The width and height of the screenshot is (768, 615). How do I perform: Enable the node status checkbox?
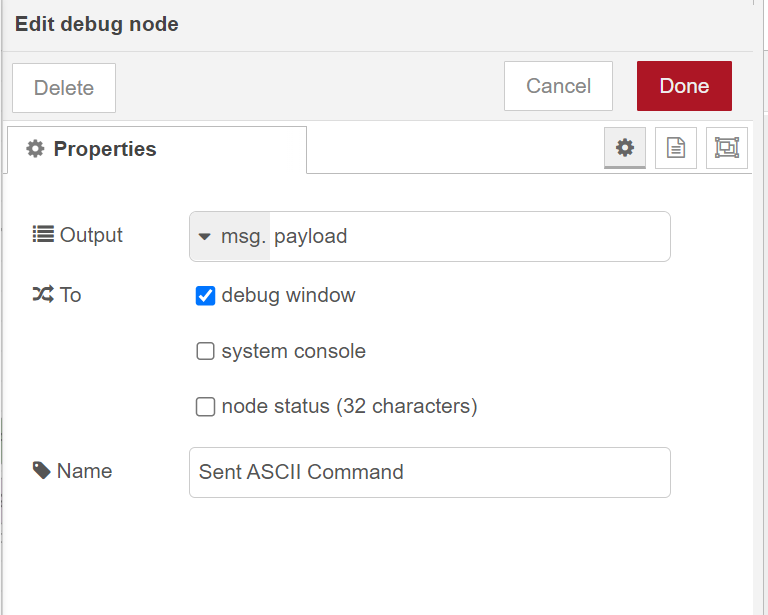pyautogui.click(x=206, y=407)
